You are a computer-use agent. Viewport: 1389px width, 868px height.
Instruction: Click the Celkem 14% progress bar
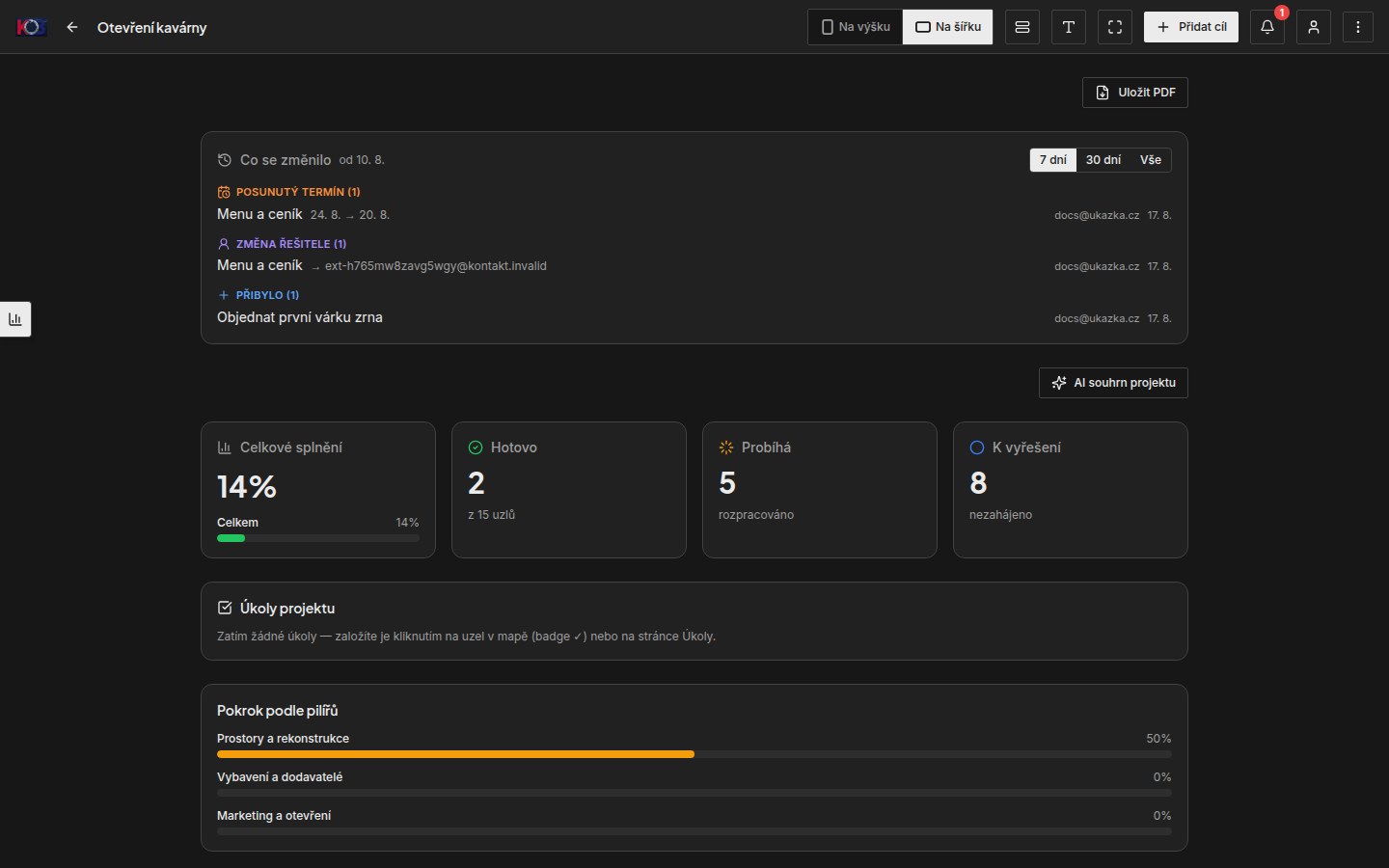(318, 538)
